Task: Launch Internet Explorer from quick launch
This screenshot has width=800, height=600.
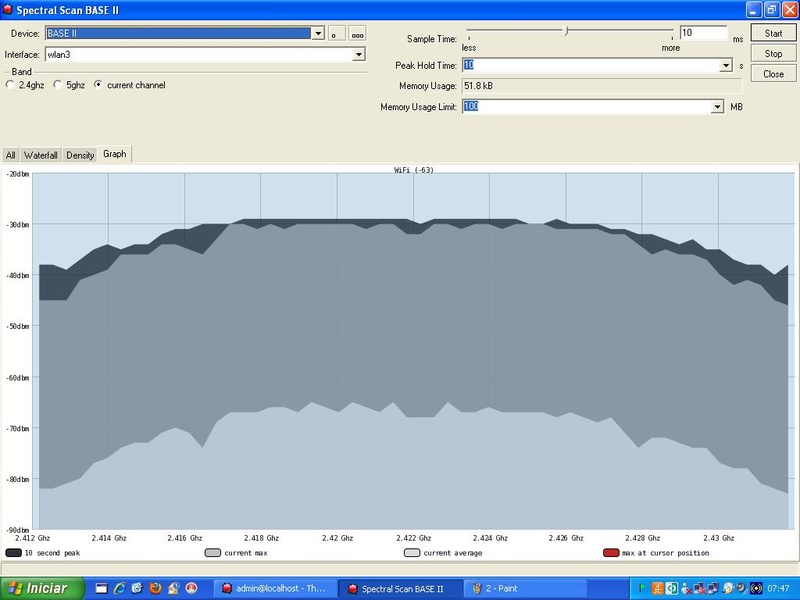Action: pyautogui.click(x=120, y=588)
